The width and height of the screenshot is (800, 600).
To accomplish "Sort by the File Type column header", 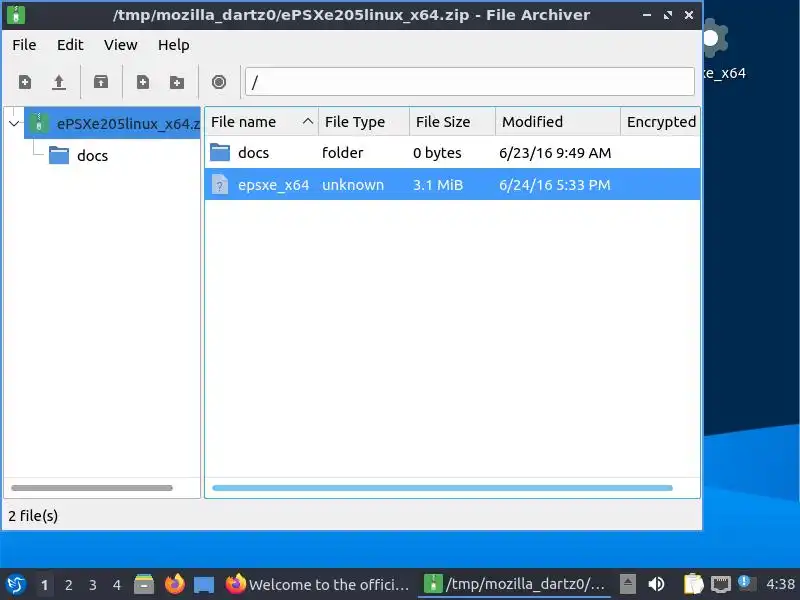I will click(364, 122).
